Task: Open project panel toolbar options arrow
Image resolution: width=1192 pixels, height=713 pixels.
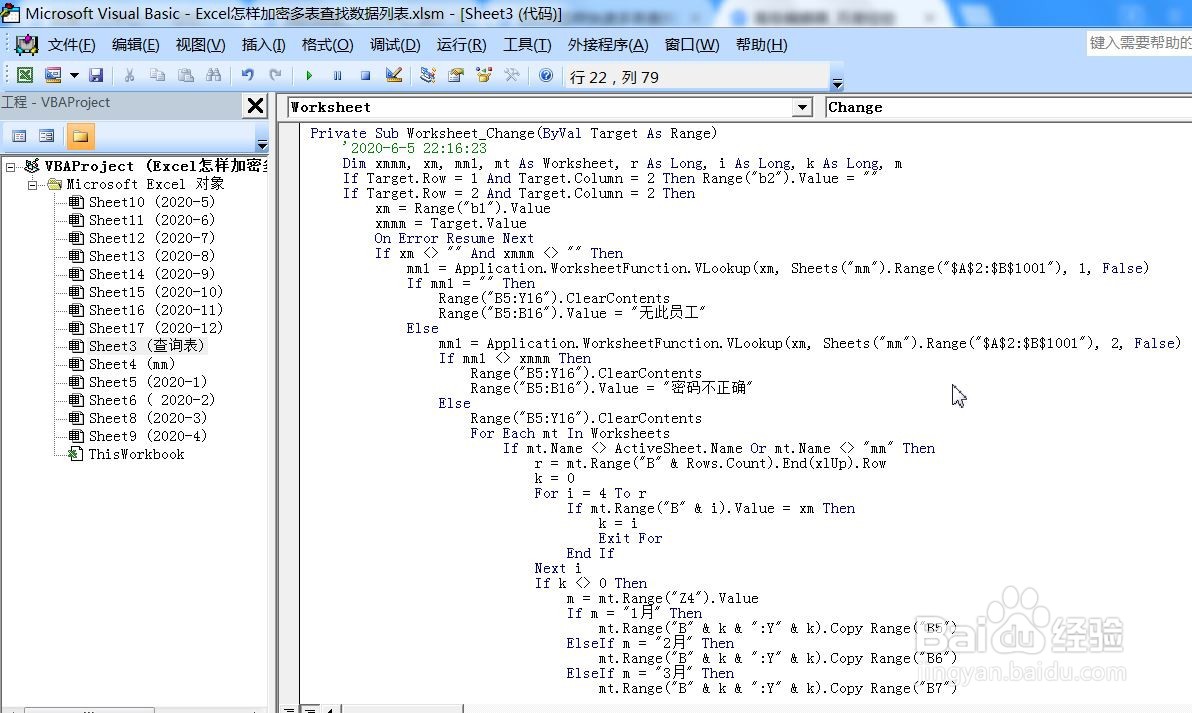Action: pos(262,144)
